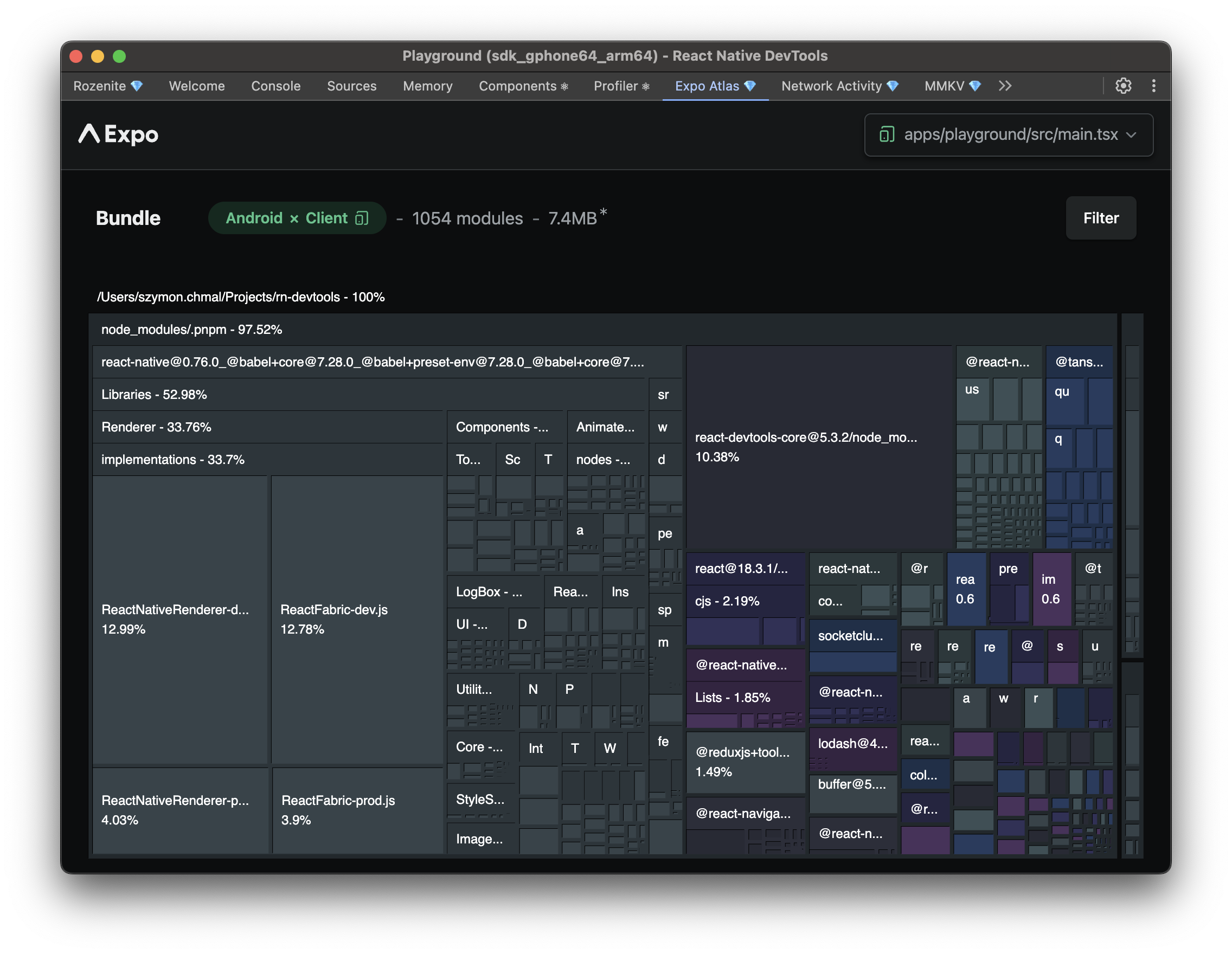Show more tabs via double chevron
Image resolution: width=1232 pixels, height=954 pixels.
(x=1005, y=86)
